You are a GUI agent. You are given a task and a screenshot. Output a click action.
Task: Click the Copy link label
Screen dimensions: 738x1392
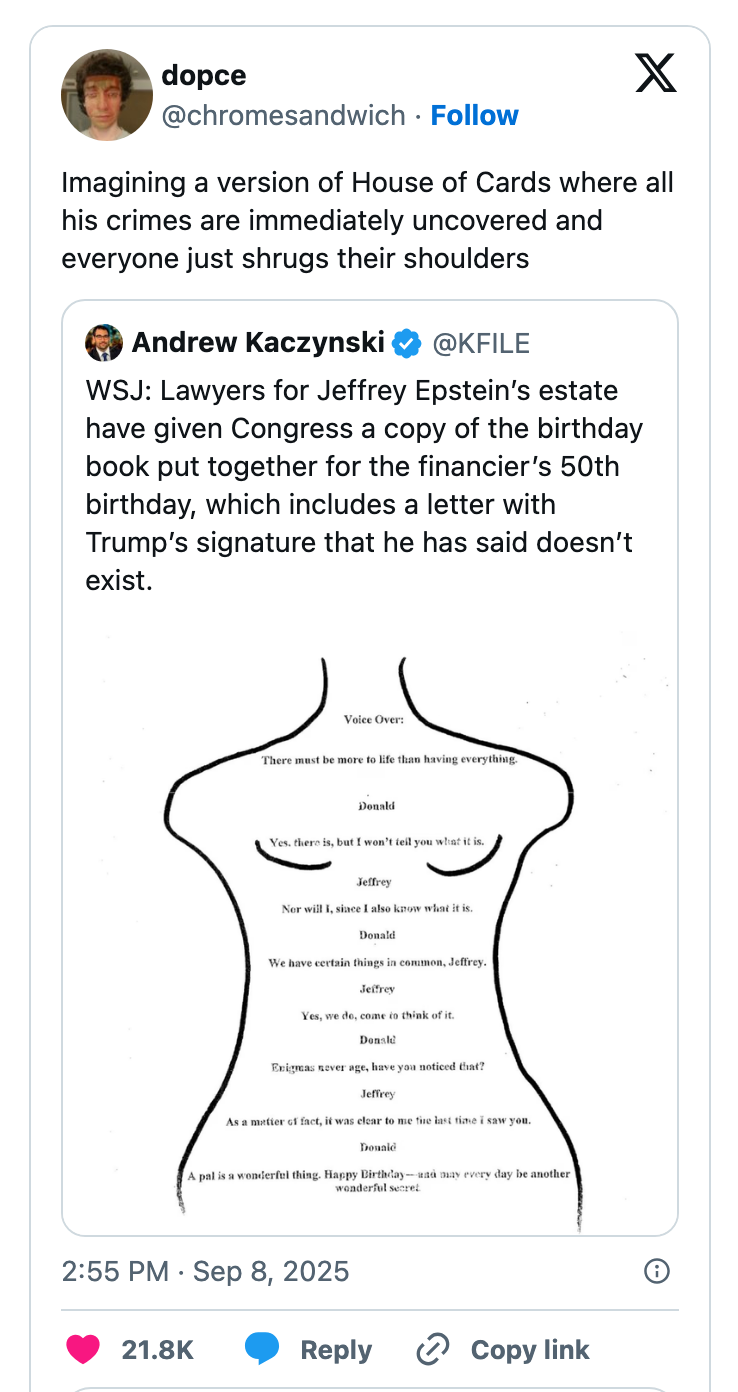pyautogui.click(x=530, y=1349)
